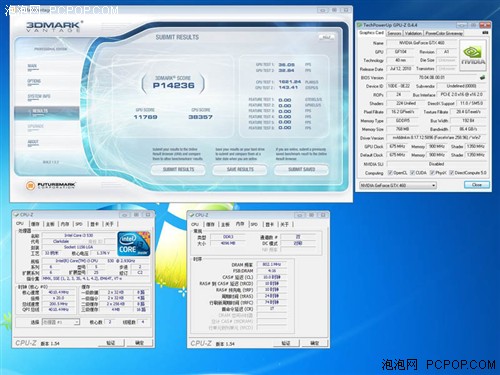Select 主板 tab in left CPU-Z window
Viewport: 500px width, 375px height.
[x=50, y=224]
